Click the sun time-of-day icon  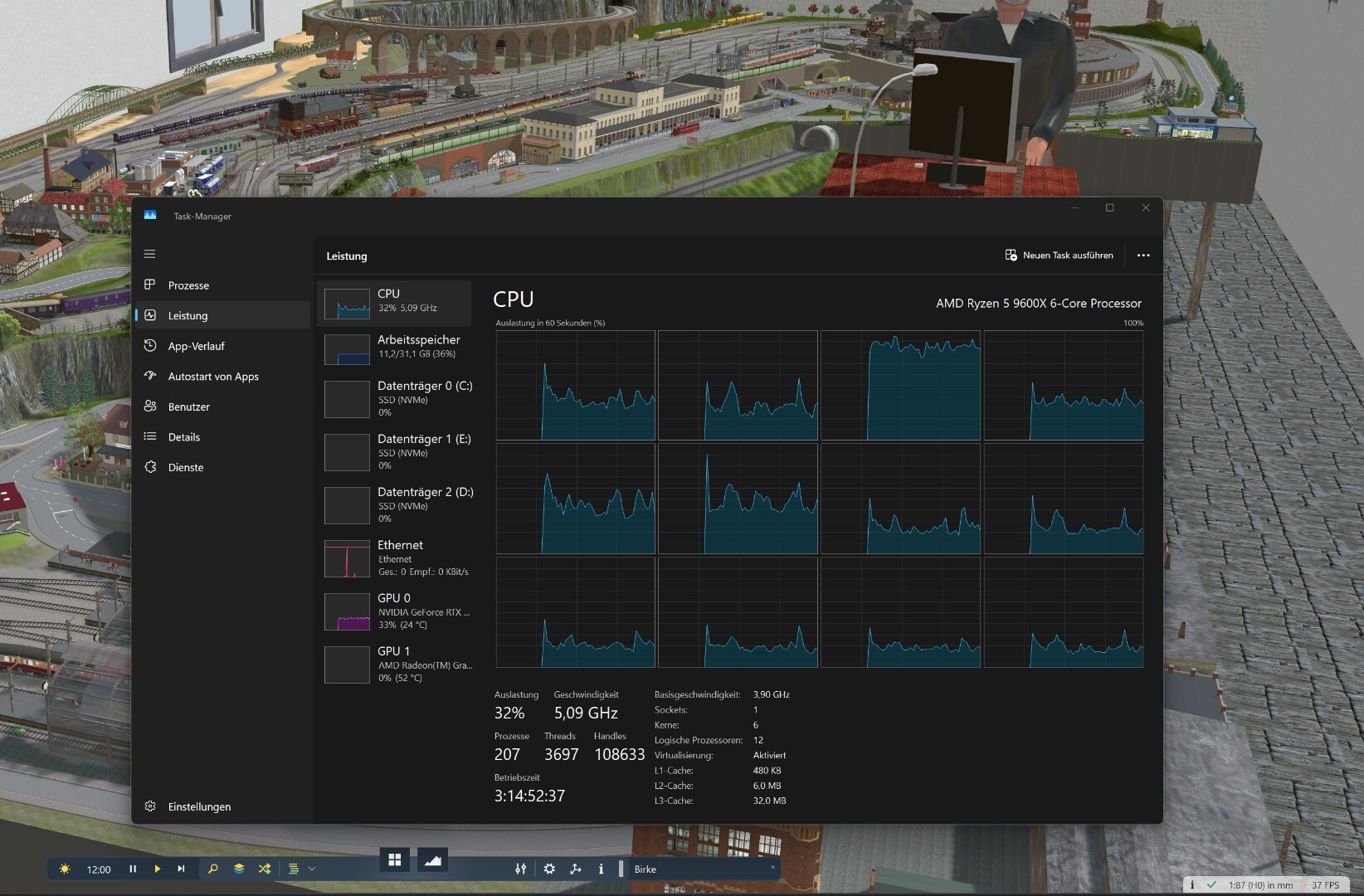65,869
